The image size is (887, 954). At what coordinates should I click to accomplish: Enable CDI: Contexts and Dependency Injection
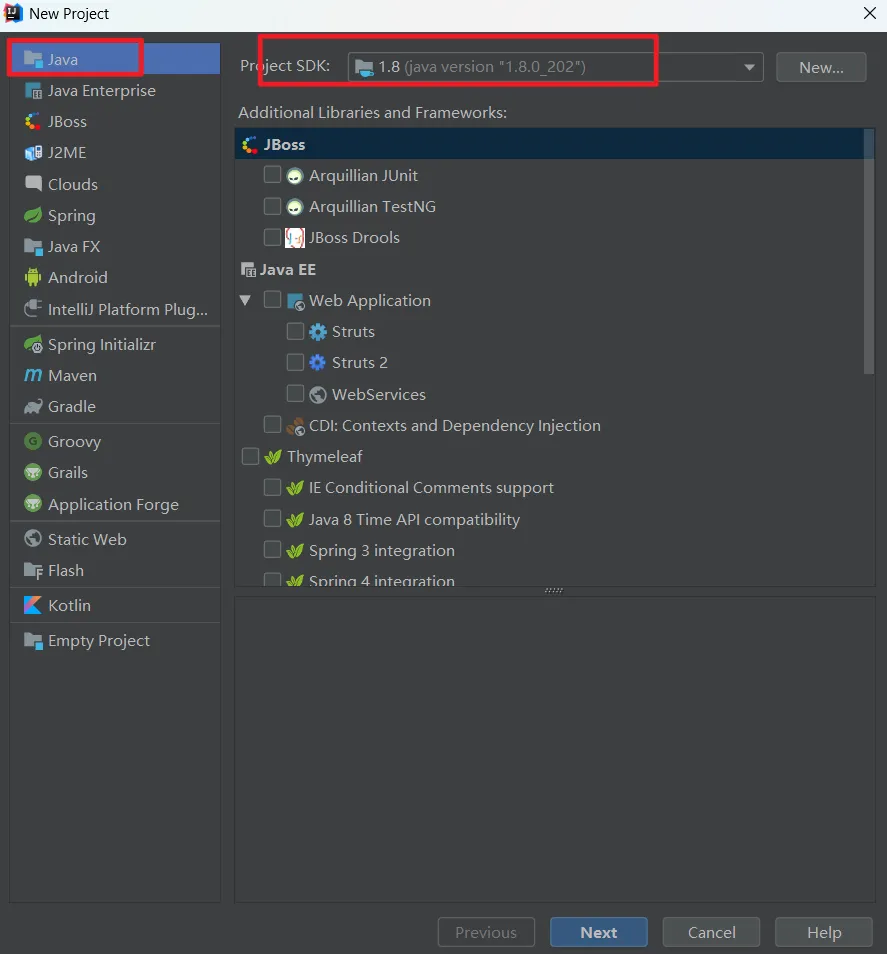click(273, 425)
